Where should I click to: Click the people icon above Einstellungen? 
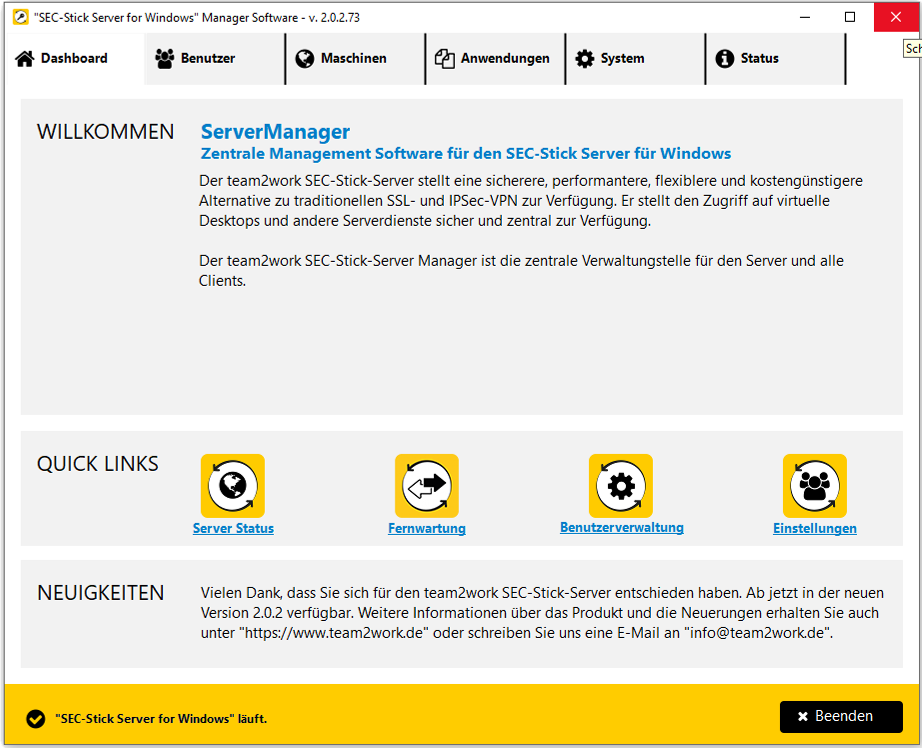click(x=815, y=486)
